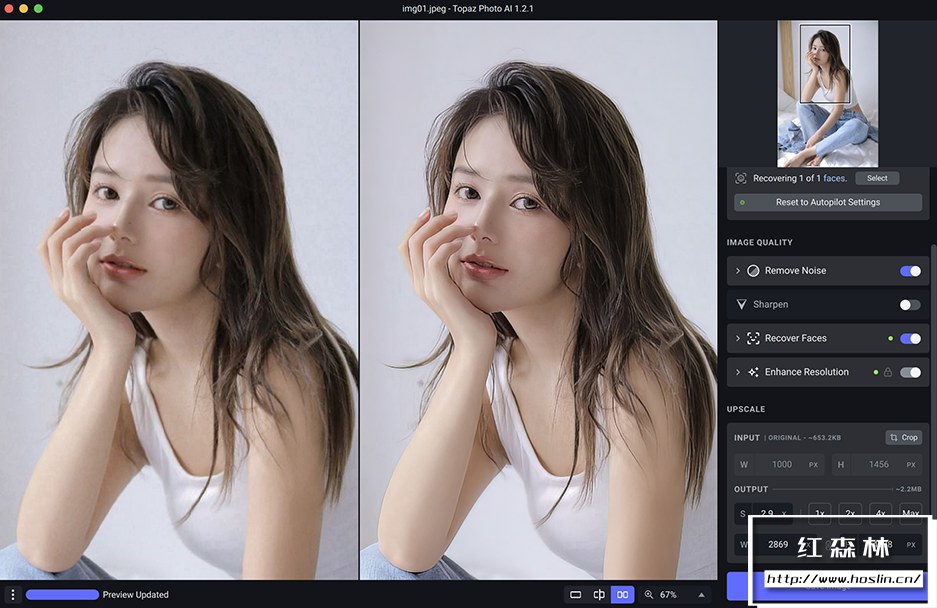Open zoom level menu with up arrow
Image resolution: width=937 pixels, height=608 pixels.
pos(702,595)
